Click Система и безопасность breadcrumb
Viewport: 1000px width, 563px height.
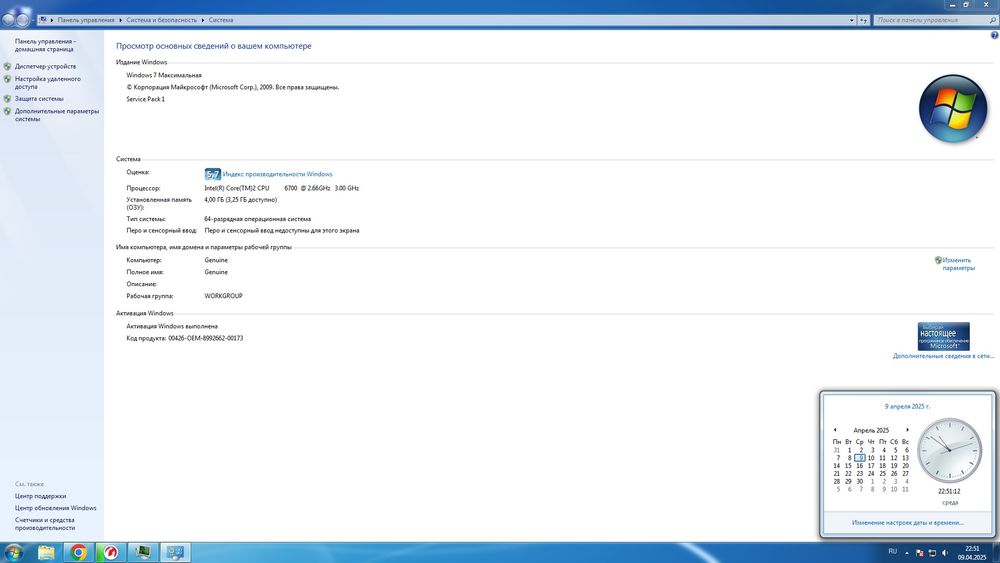[x=161, y=20]
